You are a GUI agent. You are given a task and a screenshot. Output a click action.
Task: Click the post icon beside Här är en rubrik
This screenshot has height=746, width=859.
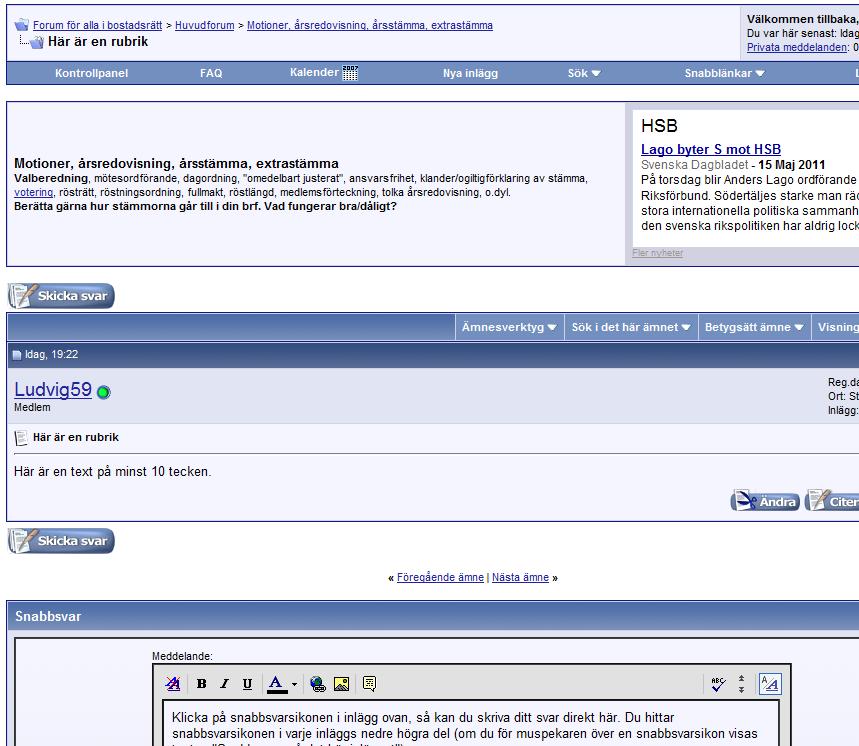click(x=21, y=438)
